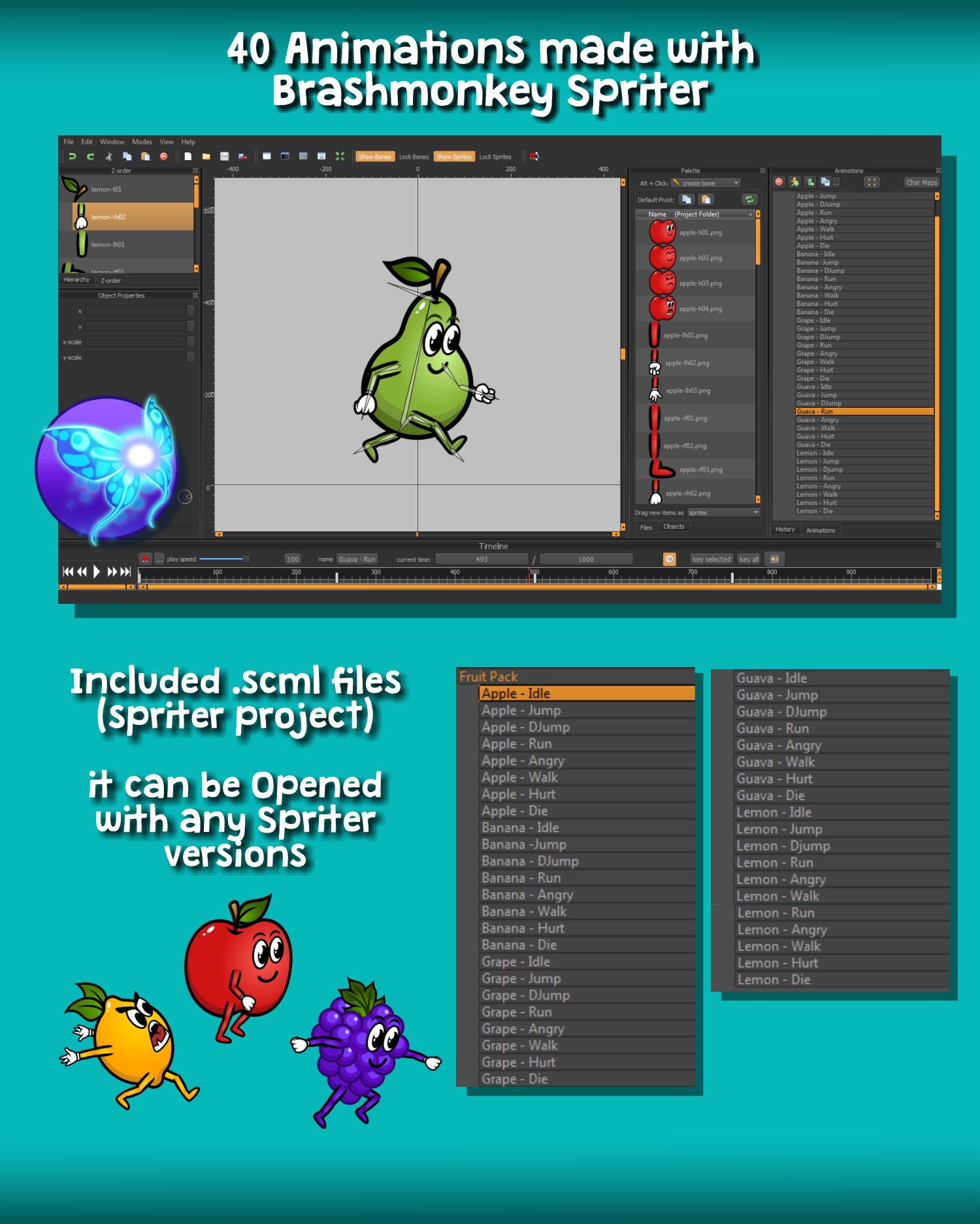This screenshot has height=1224, width=980.
Task: Click the play speed slider
Action: [x=239, y=559]
